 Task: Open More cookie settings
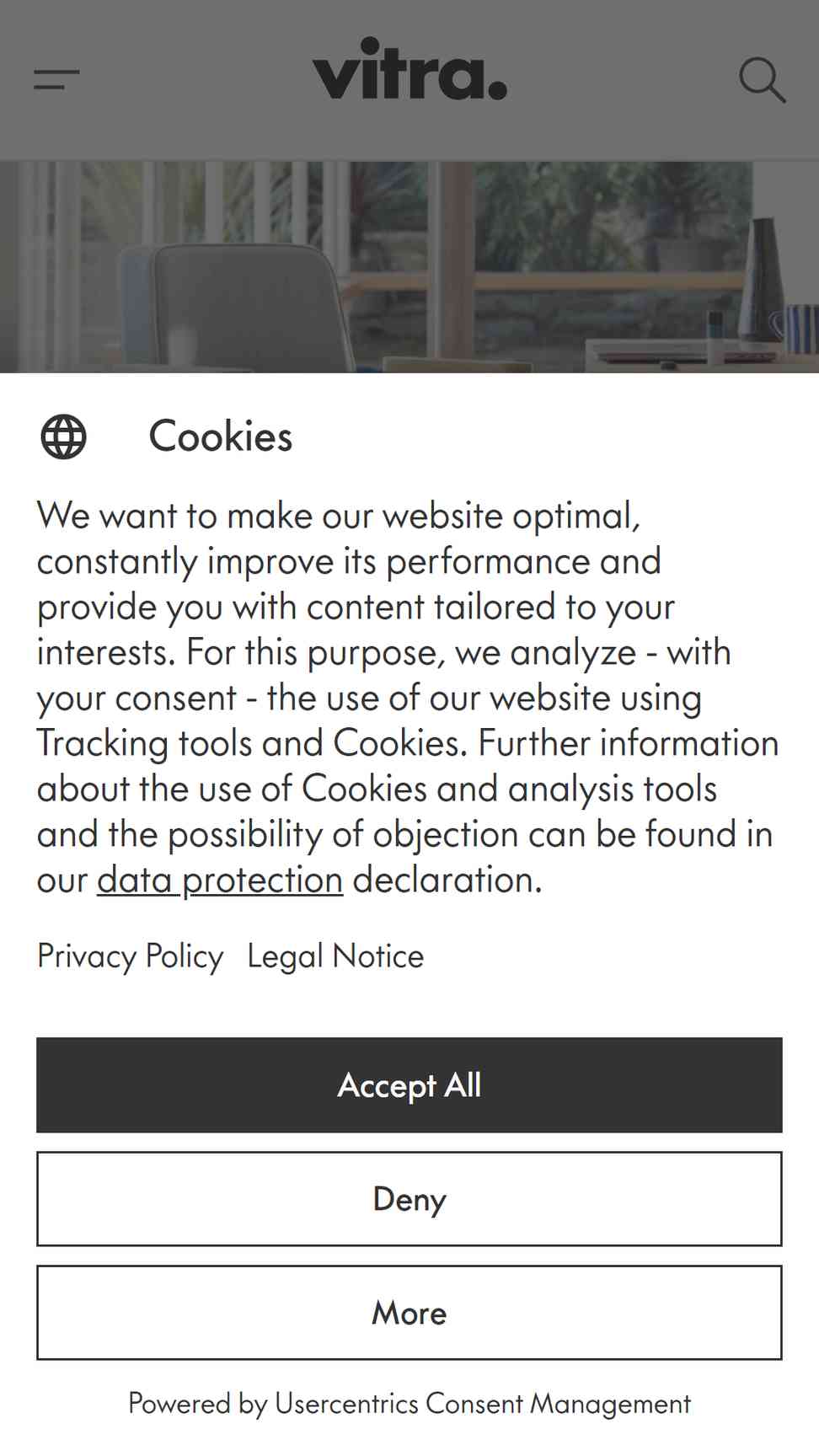click(x=409, y=1313)
